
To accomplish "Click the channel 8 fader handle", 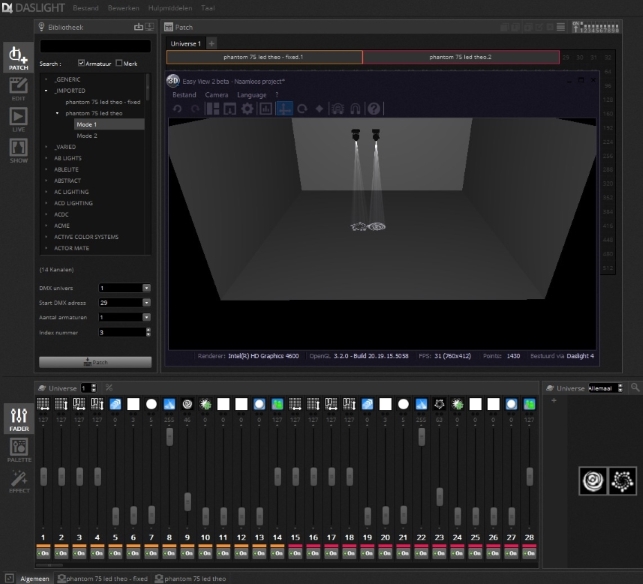I will point(169,437).
